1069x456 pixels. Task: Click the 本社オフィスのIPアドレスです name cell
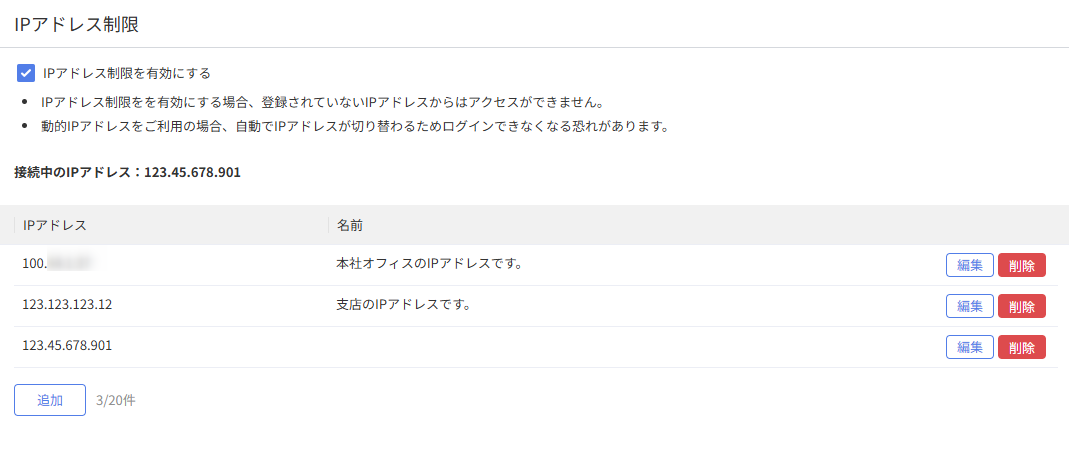pyautogui.click(x=431, y=265)
